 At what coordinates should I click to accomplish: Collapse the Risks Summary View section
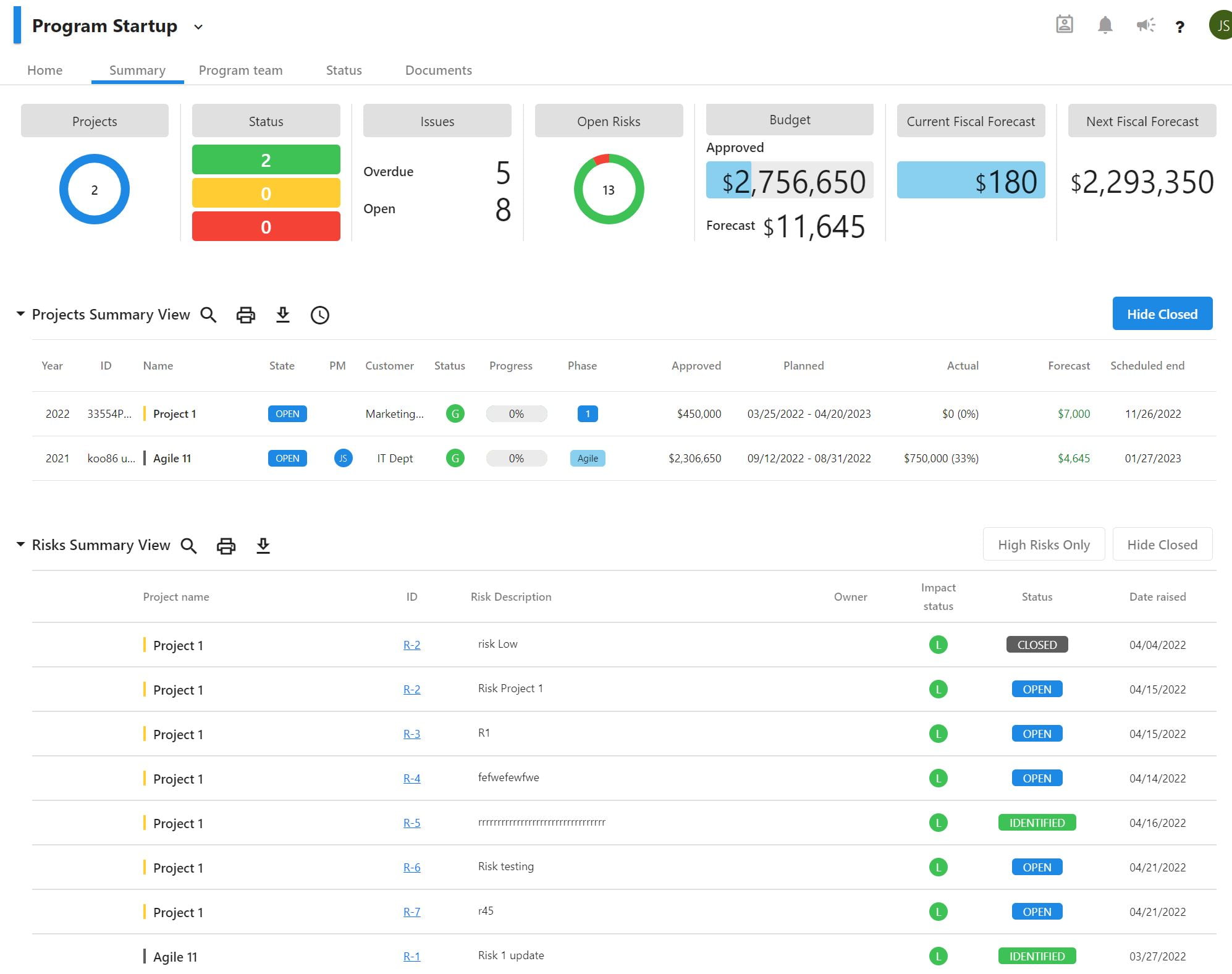click(20, 544)
